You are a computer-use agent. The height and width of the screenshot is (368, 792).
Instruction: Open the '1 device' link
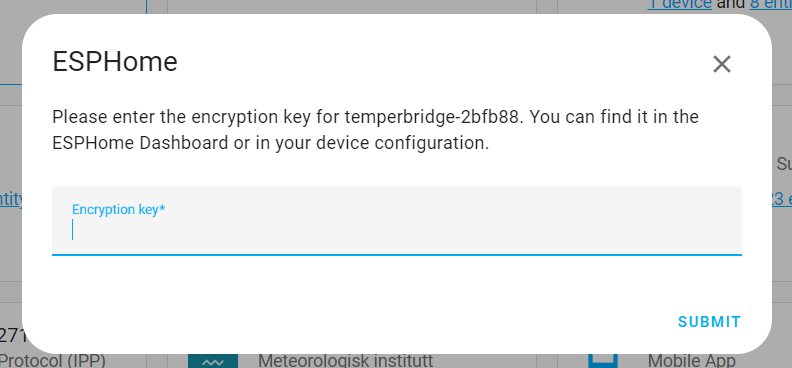coord(679,5)
